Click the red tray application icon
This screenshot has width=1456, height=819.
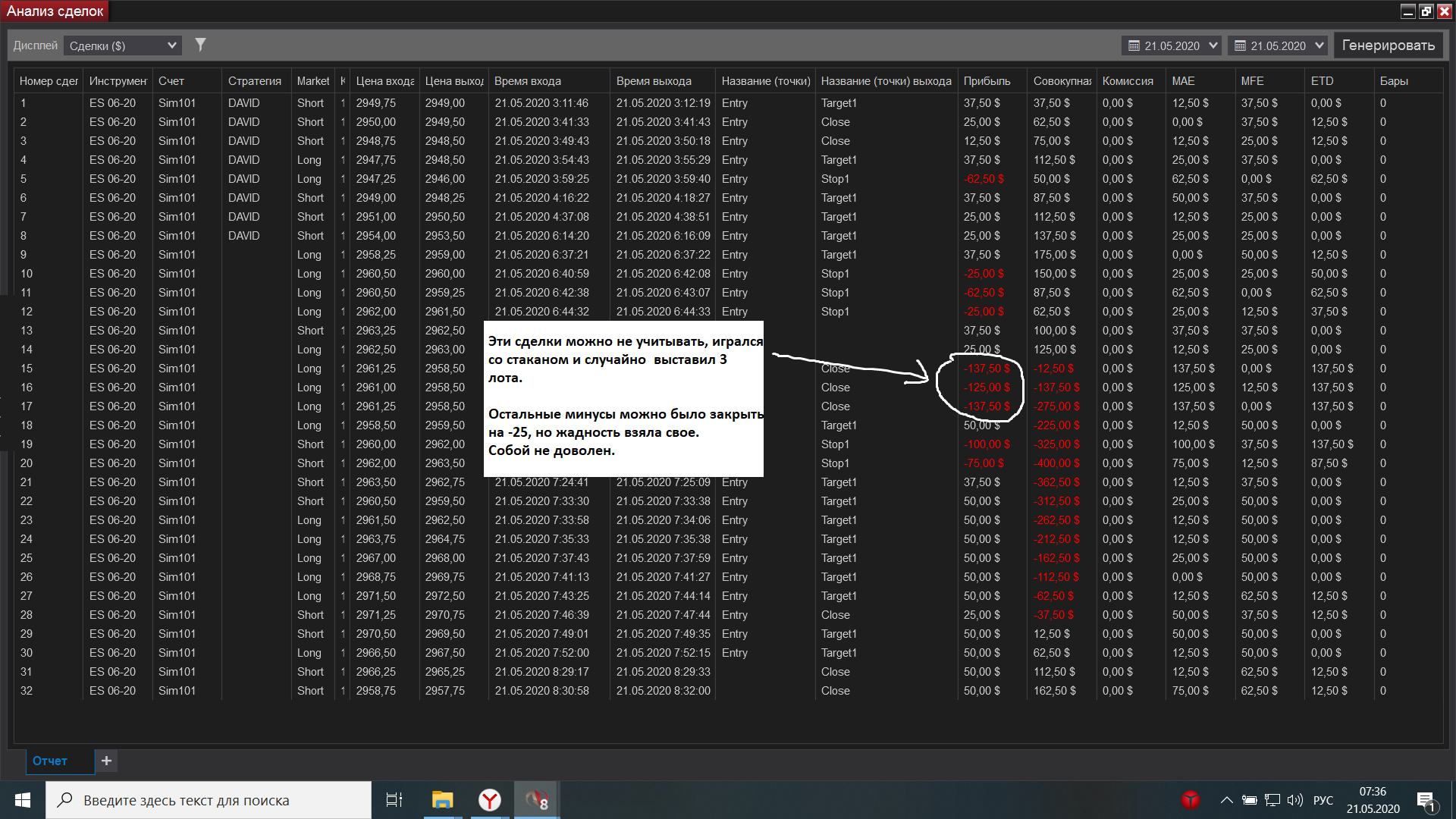coord(1191,800)
